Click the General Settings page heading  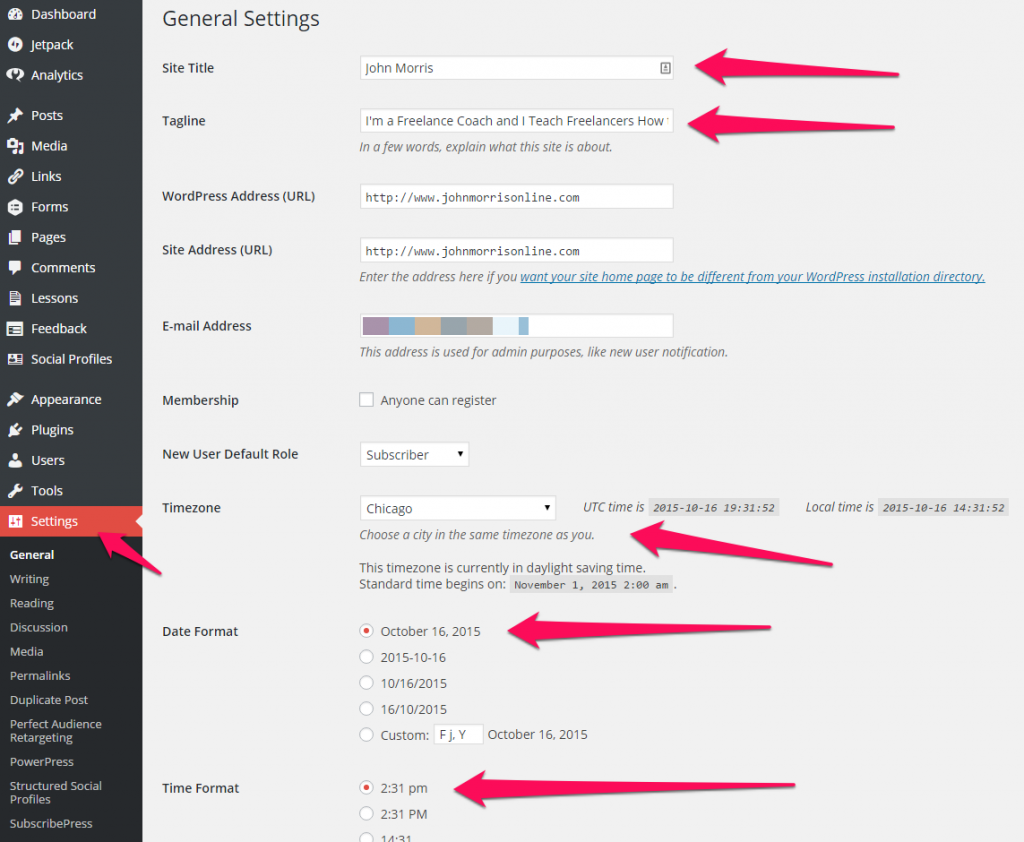tap(241, 18)
